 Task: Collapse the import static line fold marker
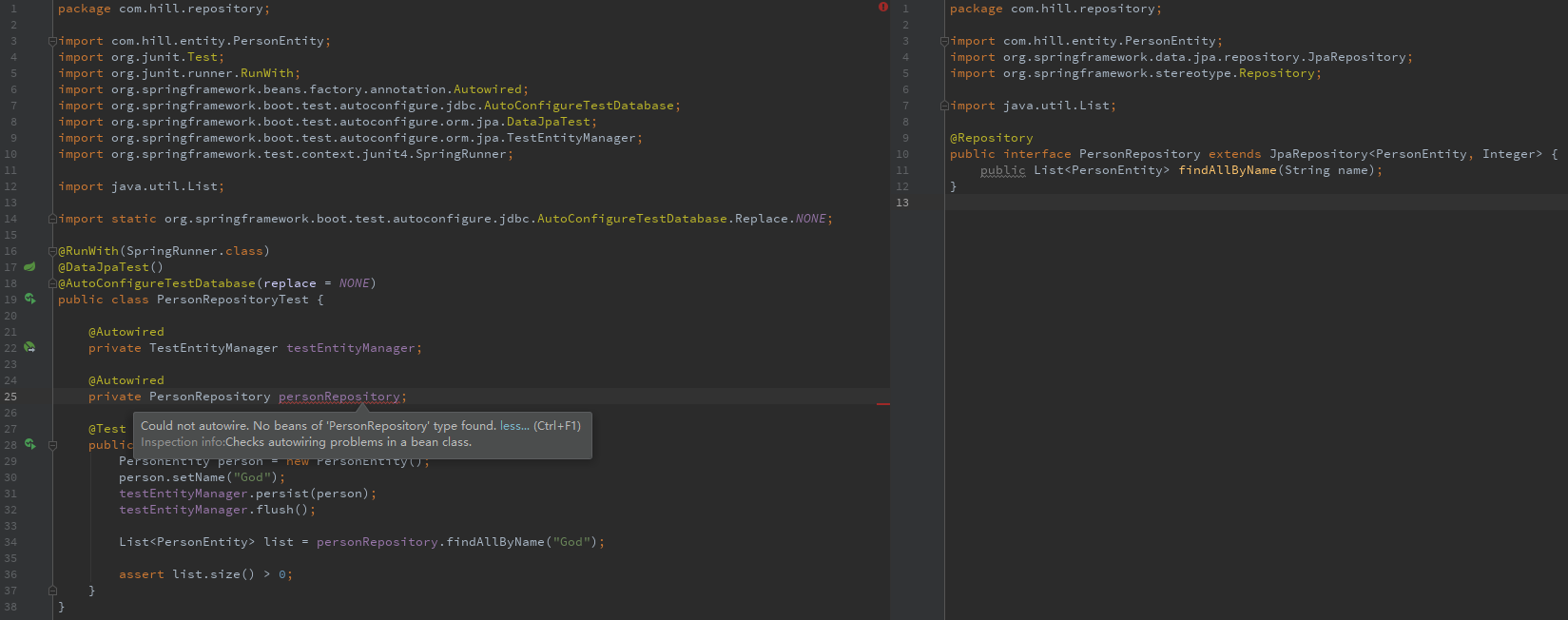tap(53, 219)
